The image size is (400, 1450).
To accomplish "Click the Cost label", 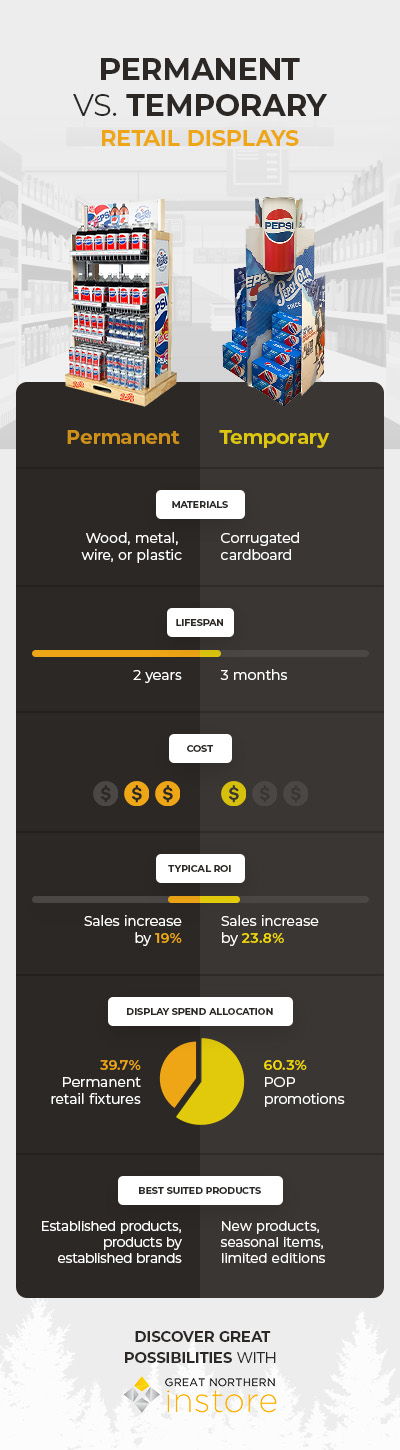I will coord(200,748).
